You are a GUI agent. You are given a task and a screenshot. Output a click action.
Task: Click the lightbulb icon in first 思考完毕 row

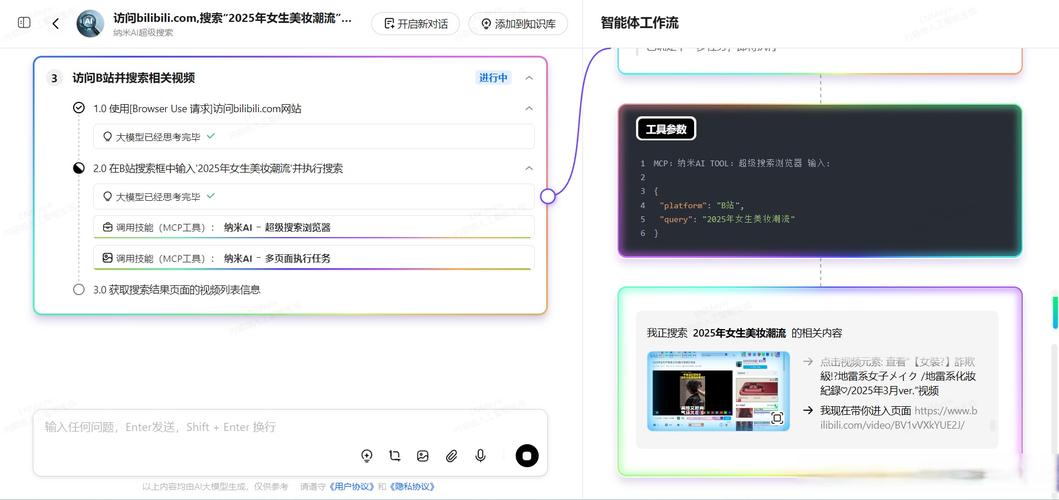point(107,136)
